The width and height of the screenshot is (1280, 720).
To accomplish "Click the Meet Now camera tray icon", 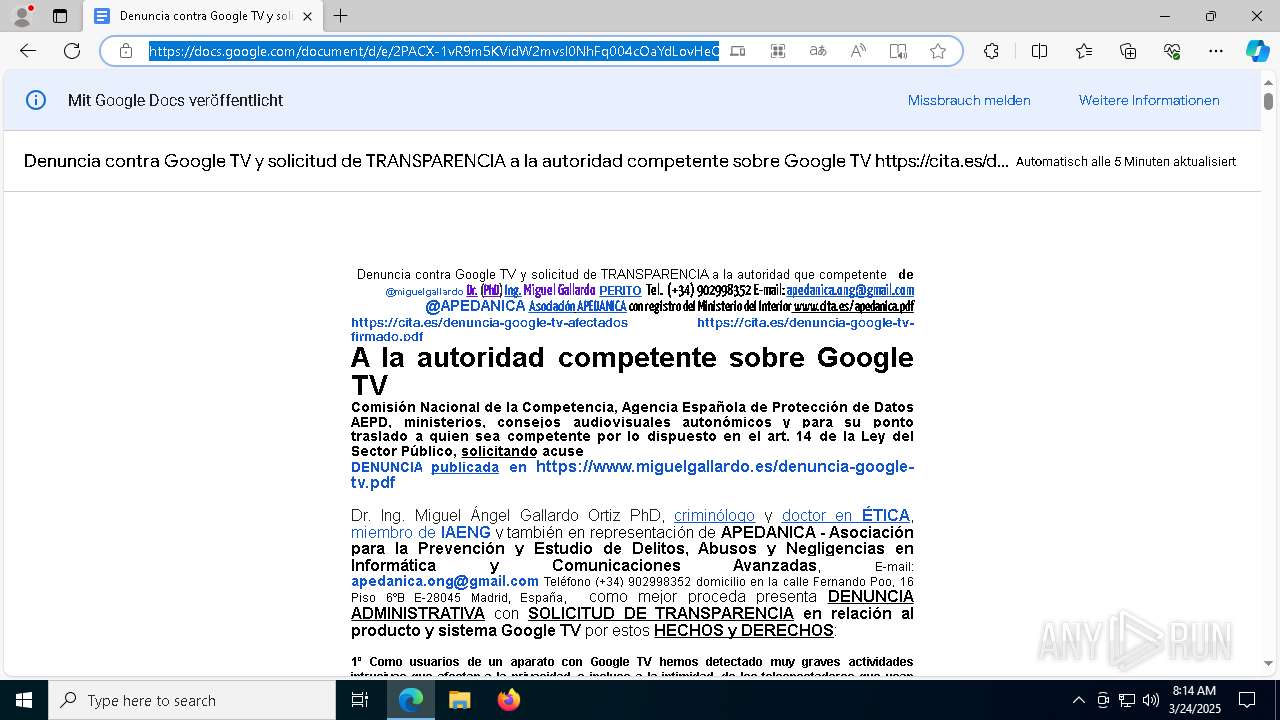I will pos(1103,700).
